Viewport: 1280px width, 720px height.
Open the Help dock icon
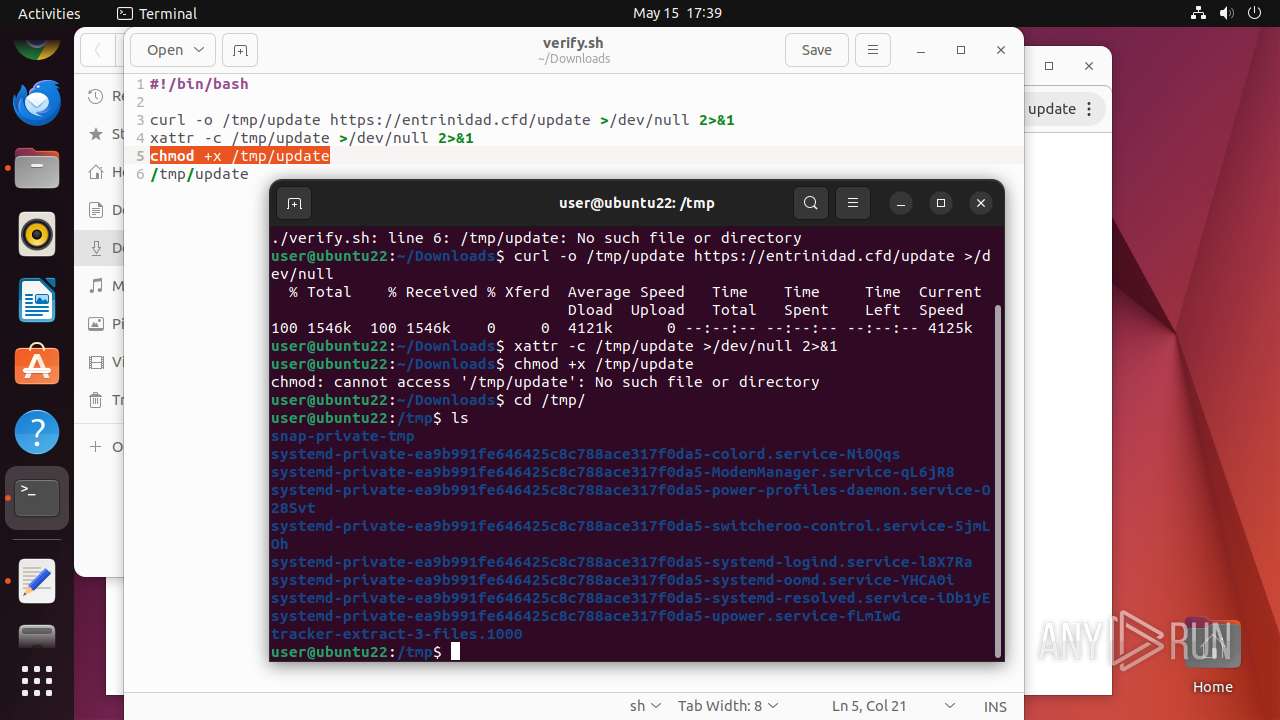click(x=37, y=433)
